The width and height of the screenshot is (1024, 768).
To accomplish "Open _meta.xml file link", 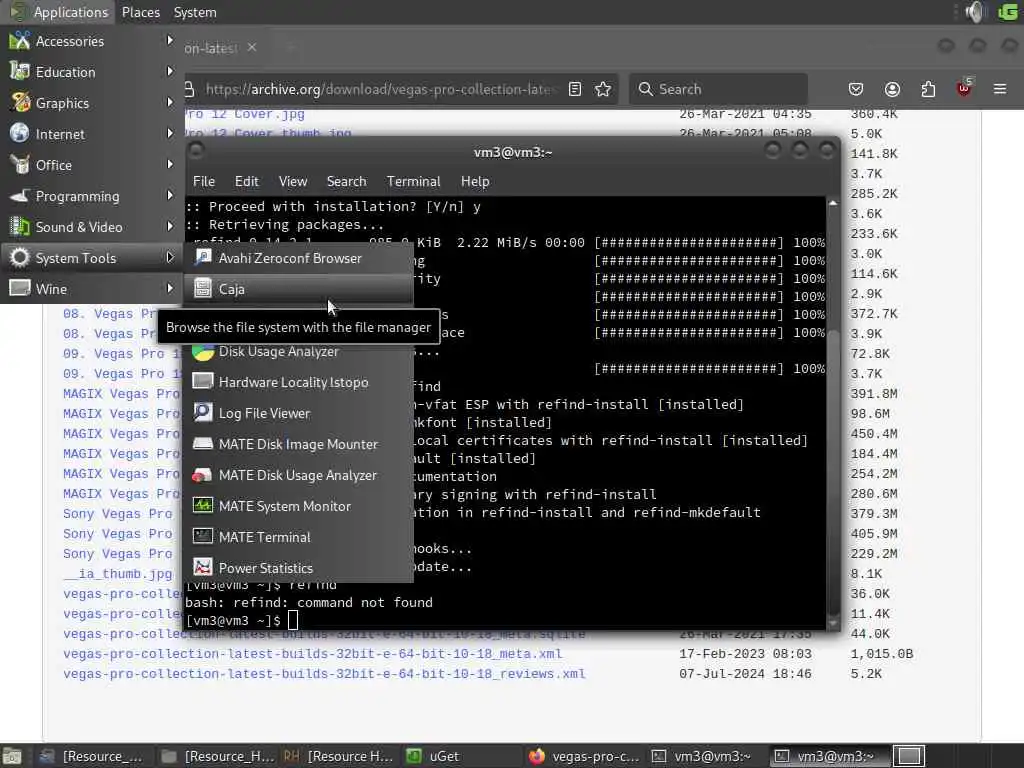I will coord(313,654).
